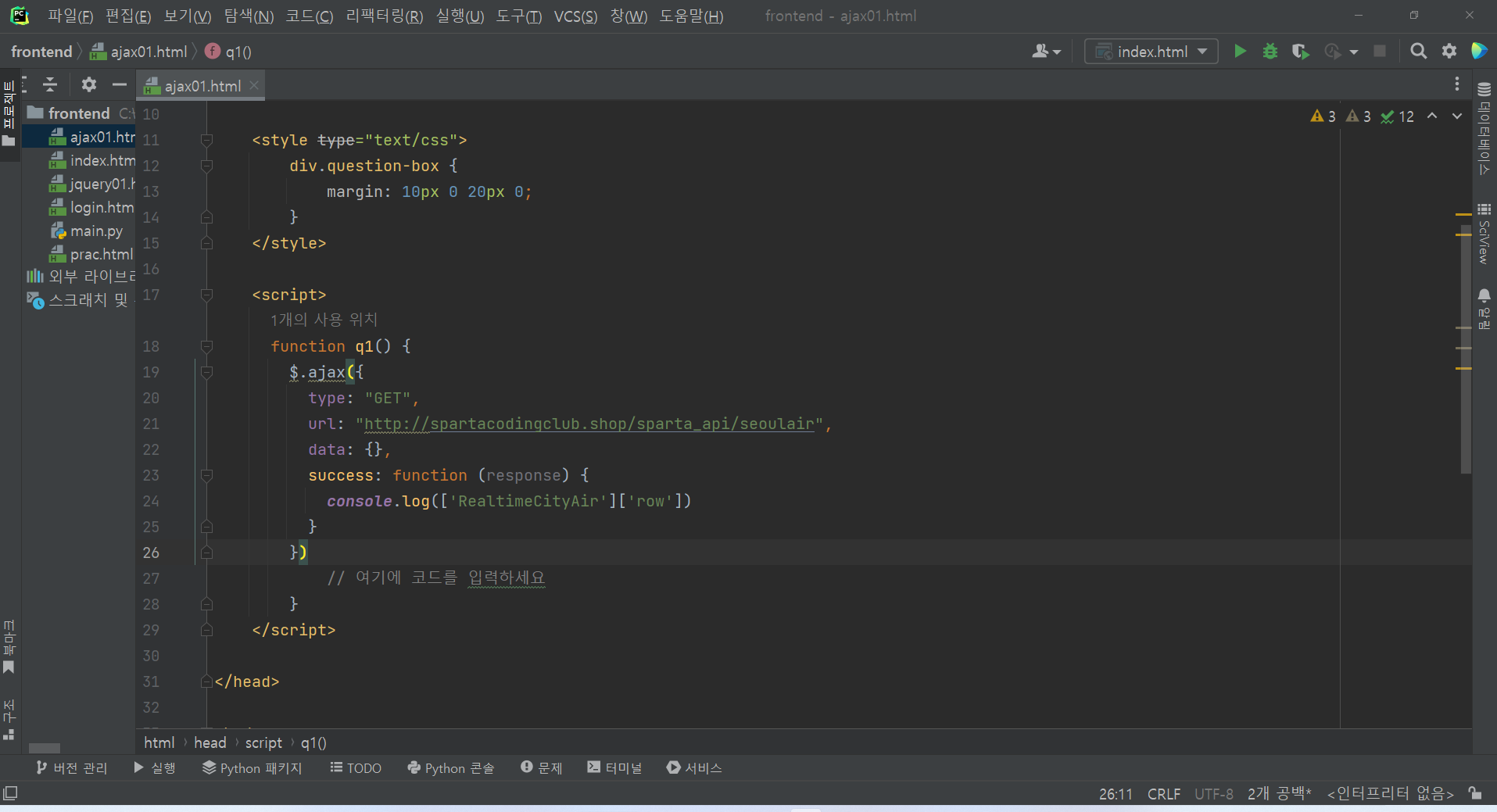Image resolution: width=1497 pixels, height=812 pixels.
Task: Open the Python 콘솔 tool window
Action: (x=451, y=768)
